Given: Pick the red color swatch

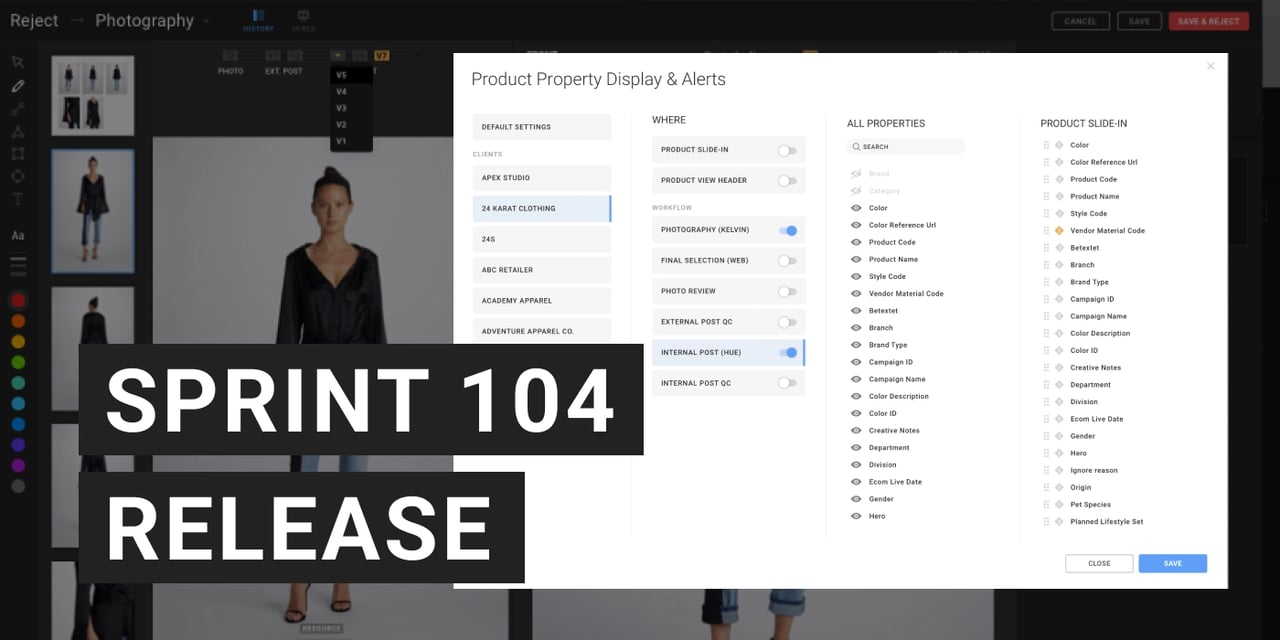Looking at the screenshot, I should coord(18,300).
